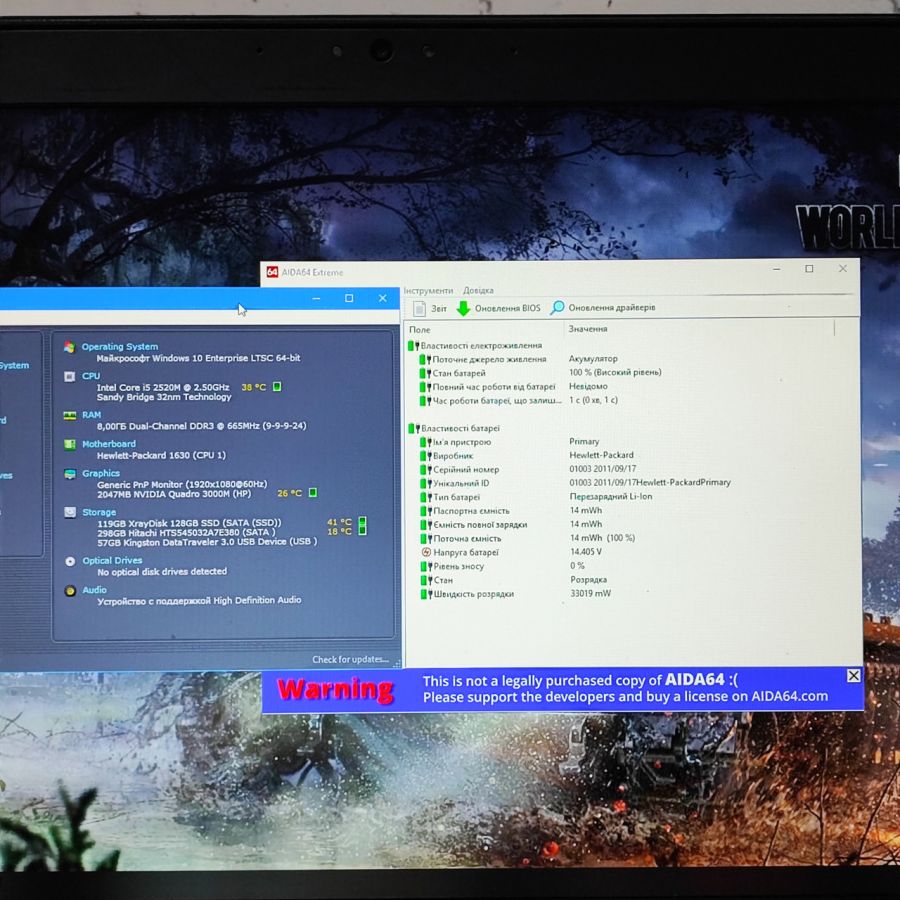This screenshot has height=900, width=900.
Task: Select the Властивості батареї group row
Action: click(454, 428)
